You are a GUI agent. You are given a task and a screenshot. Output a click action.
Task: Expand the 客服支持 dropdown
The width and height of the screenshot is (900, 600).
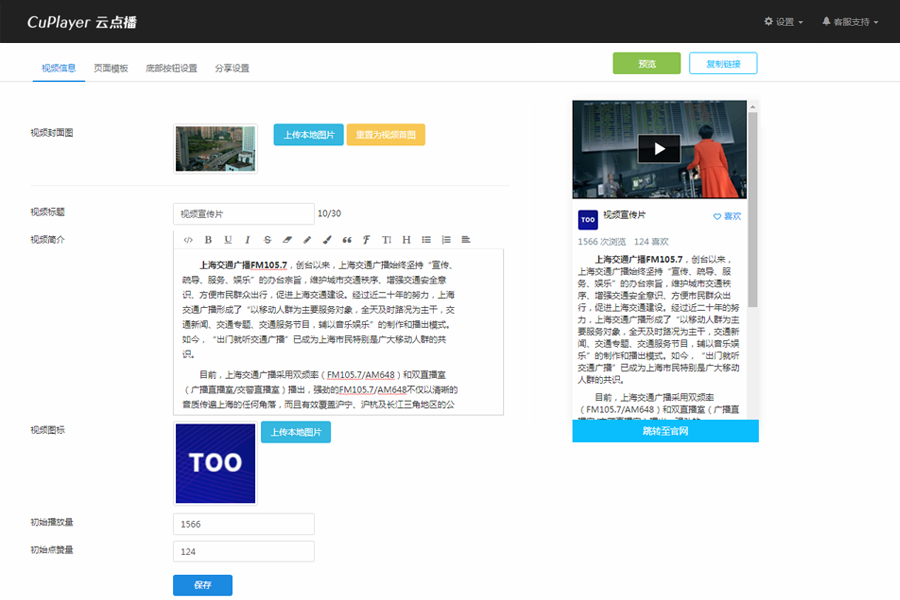[x=849, y=21]
